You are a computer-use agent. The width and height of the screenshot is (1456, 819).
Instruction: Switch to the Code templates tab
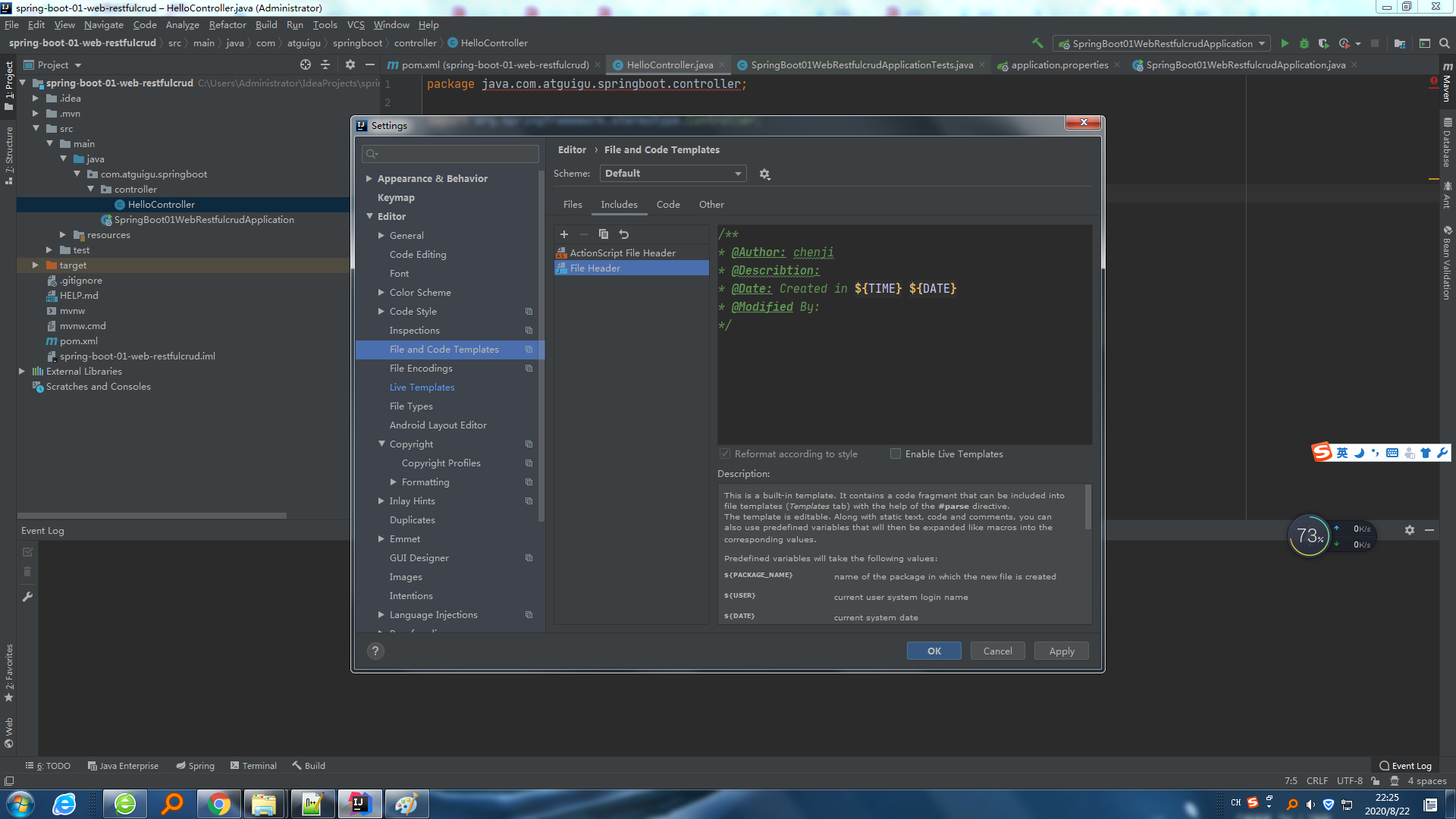tap(667, 204)
